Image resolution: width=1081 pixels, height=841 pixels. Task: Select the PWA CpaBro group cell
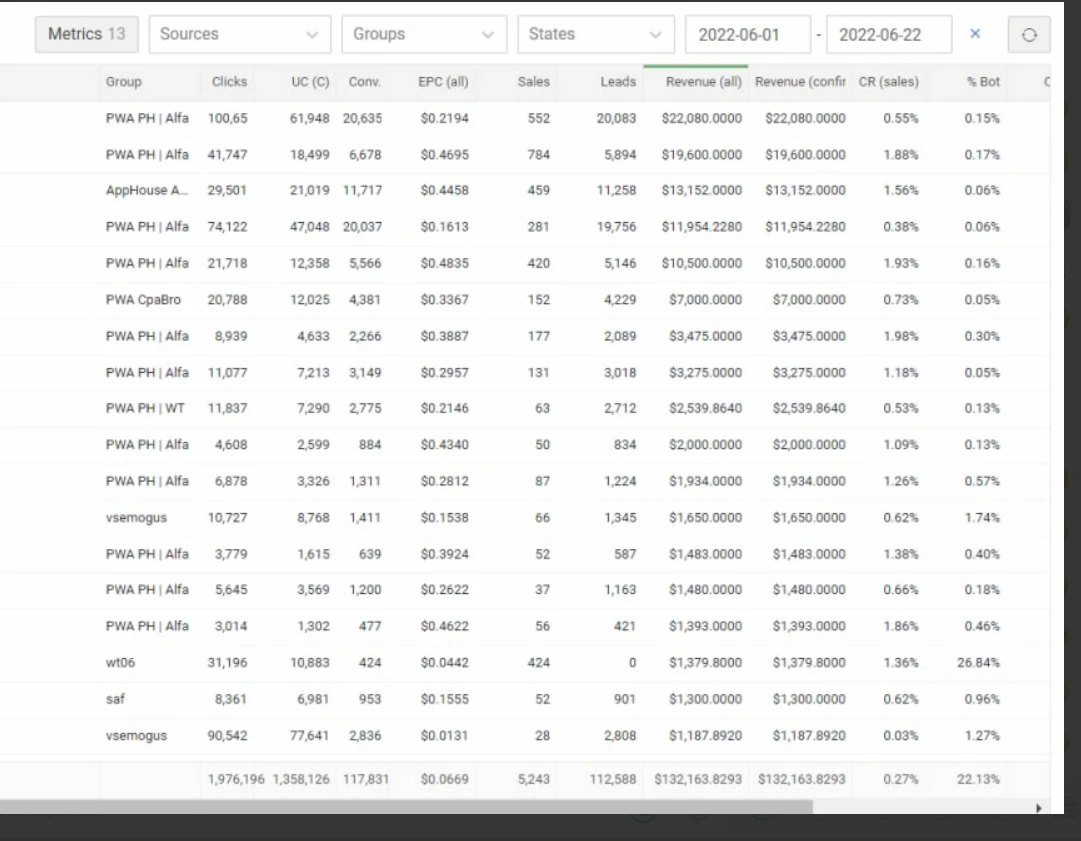point(143,300)
